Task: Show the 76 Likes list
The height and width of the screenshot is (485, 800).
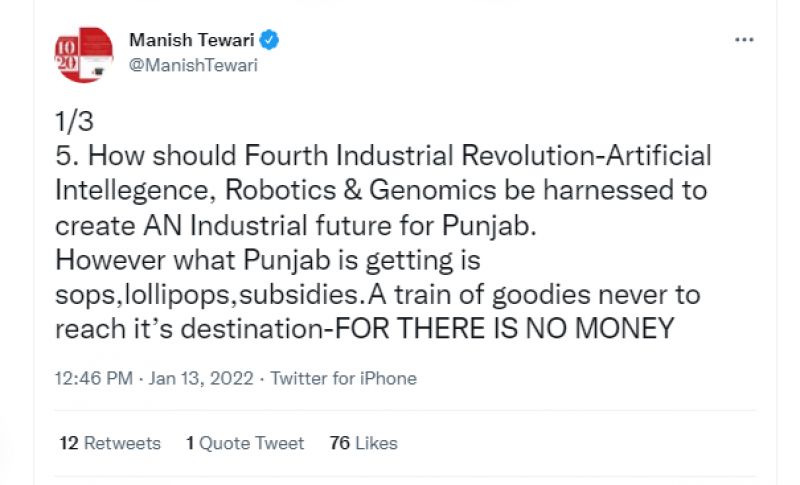Action: tap(363, 443)
